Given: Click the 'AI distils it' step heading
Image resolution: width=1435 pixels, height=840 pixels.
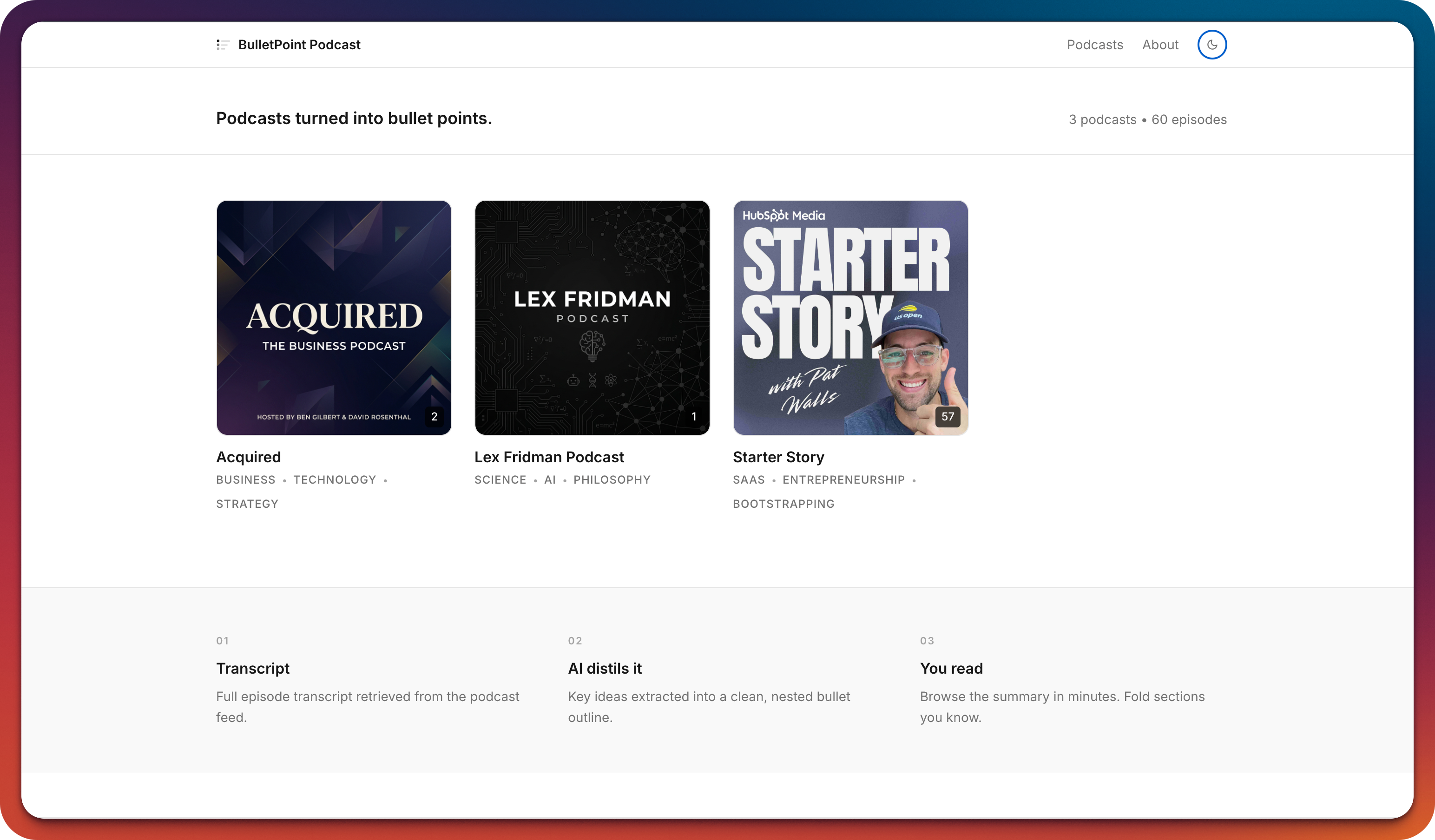Looking at the screenshot, I should pyautogui.click(x=605, y=668).
